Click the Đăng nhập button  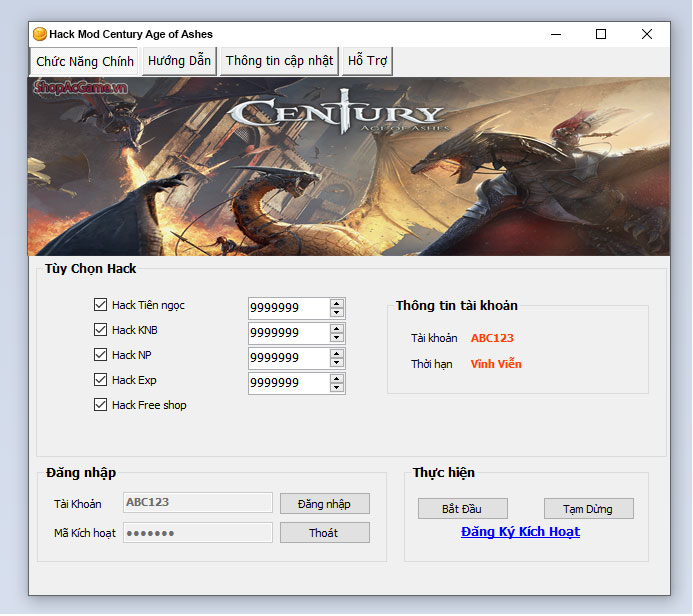[324, 504]
